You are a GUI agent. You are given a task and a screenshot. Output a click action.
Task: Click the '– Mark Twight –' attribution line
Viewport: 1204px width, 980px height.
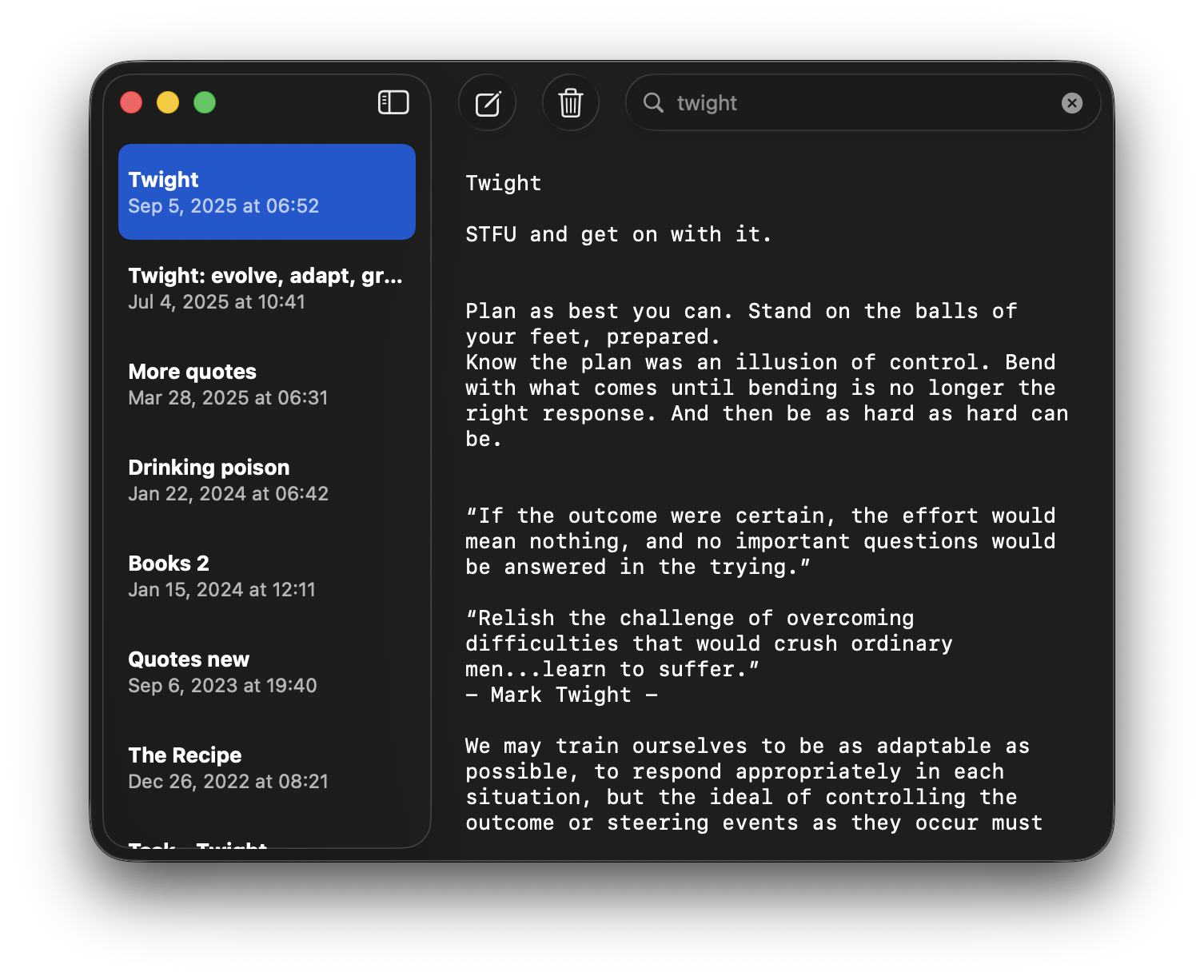pyautogui.click(x=561, y=695)
